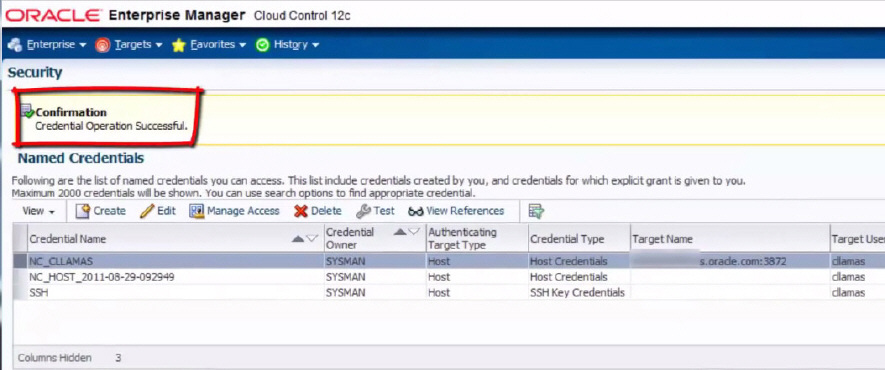Click SYSMAN owner in NC_CLLAMAS row
This screenshot has width=885, height=370.
[345, 262]
